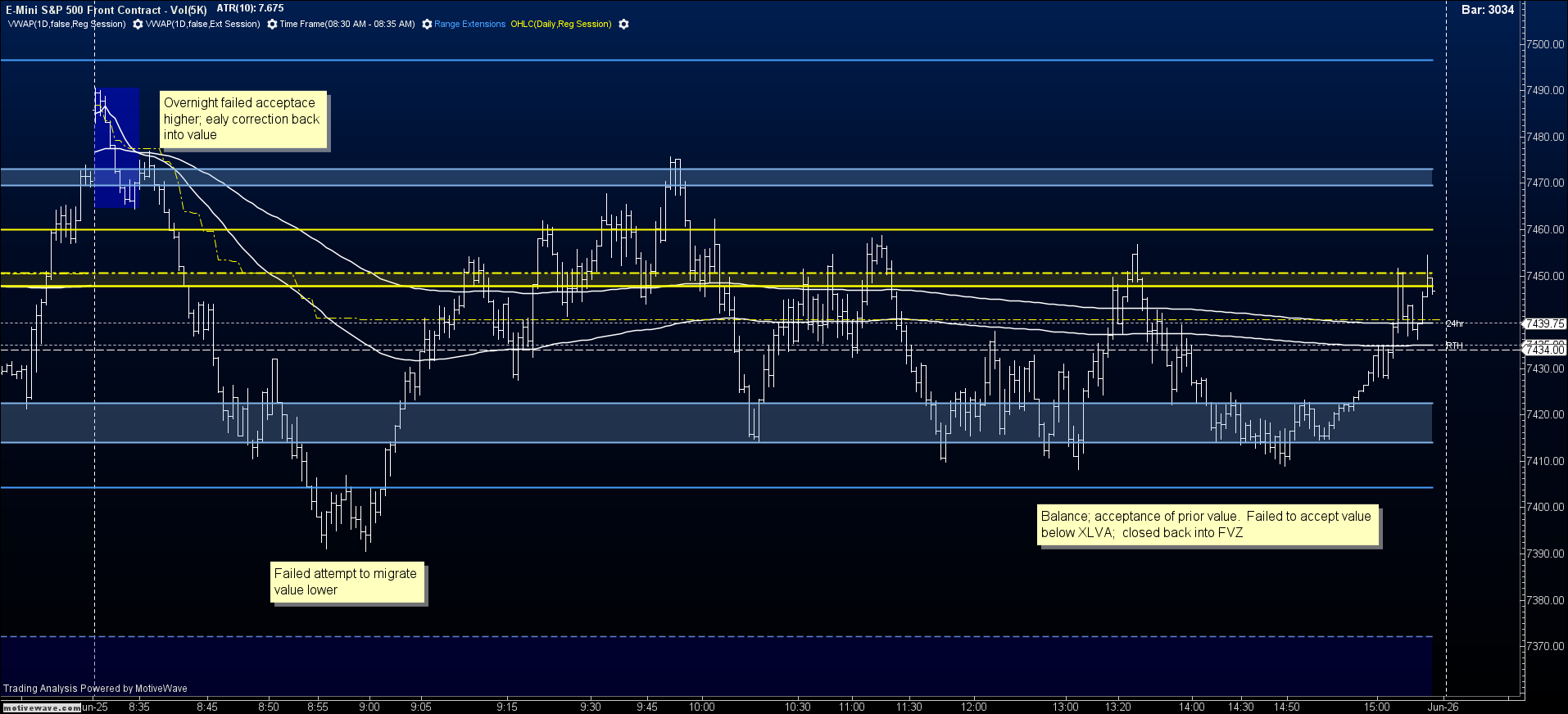Viewport: 1568px width, 714px height.
Task: Select the OHLC(Daily,Reg Session) study label
Action: coord(561,25)
